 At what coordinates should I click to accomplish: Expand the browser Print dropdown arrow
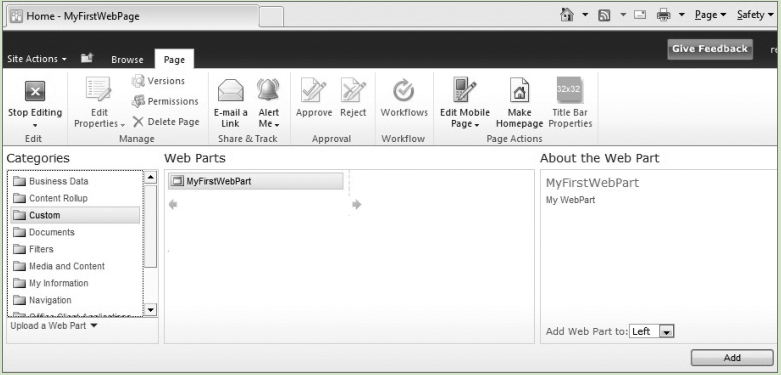(x=682, y=15)
